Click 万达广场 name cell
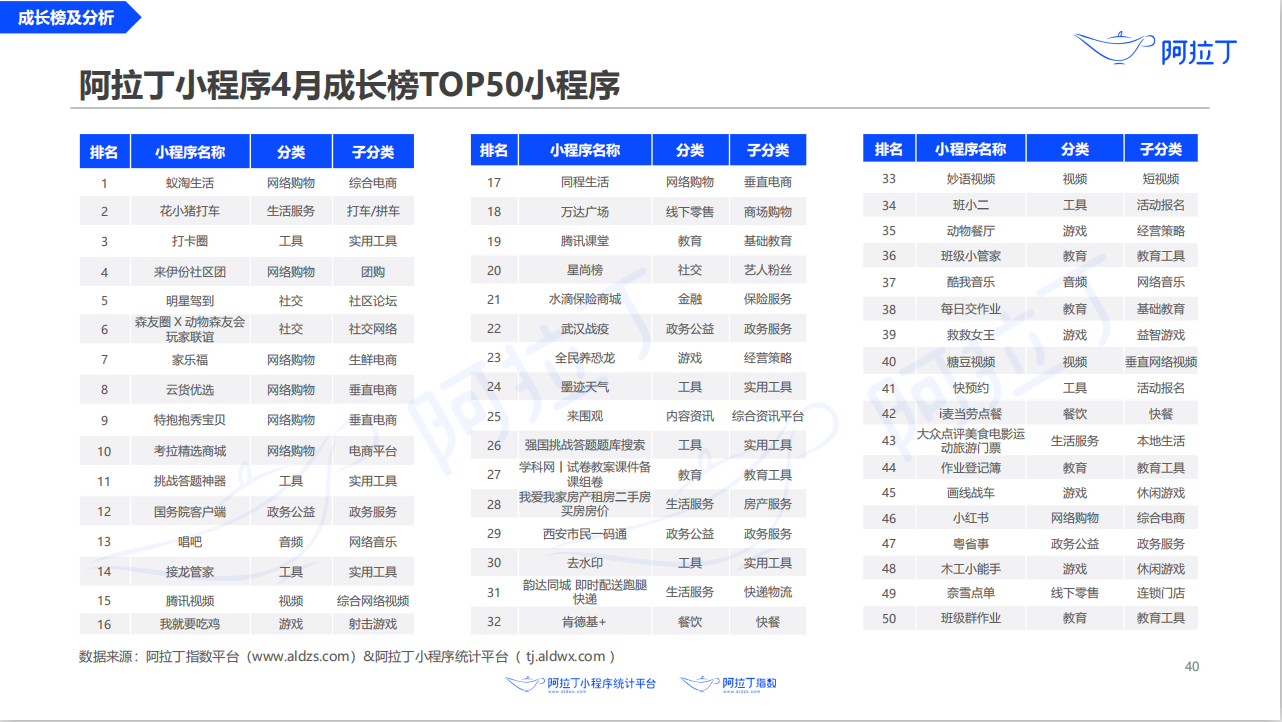Screen dimensions: 1282x722 point(585,212)
